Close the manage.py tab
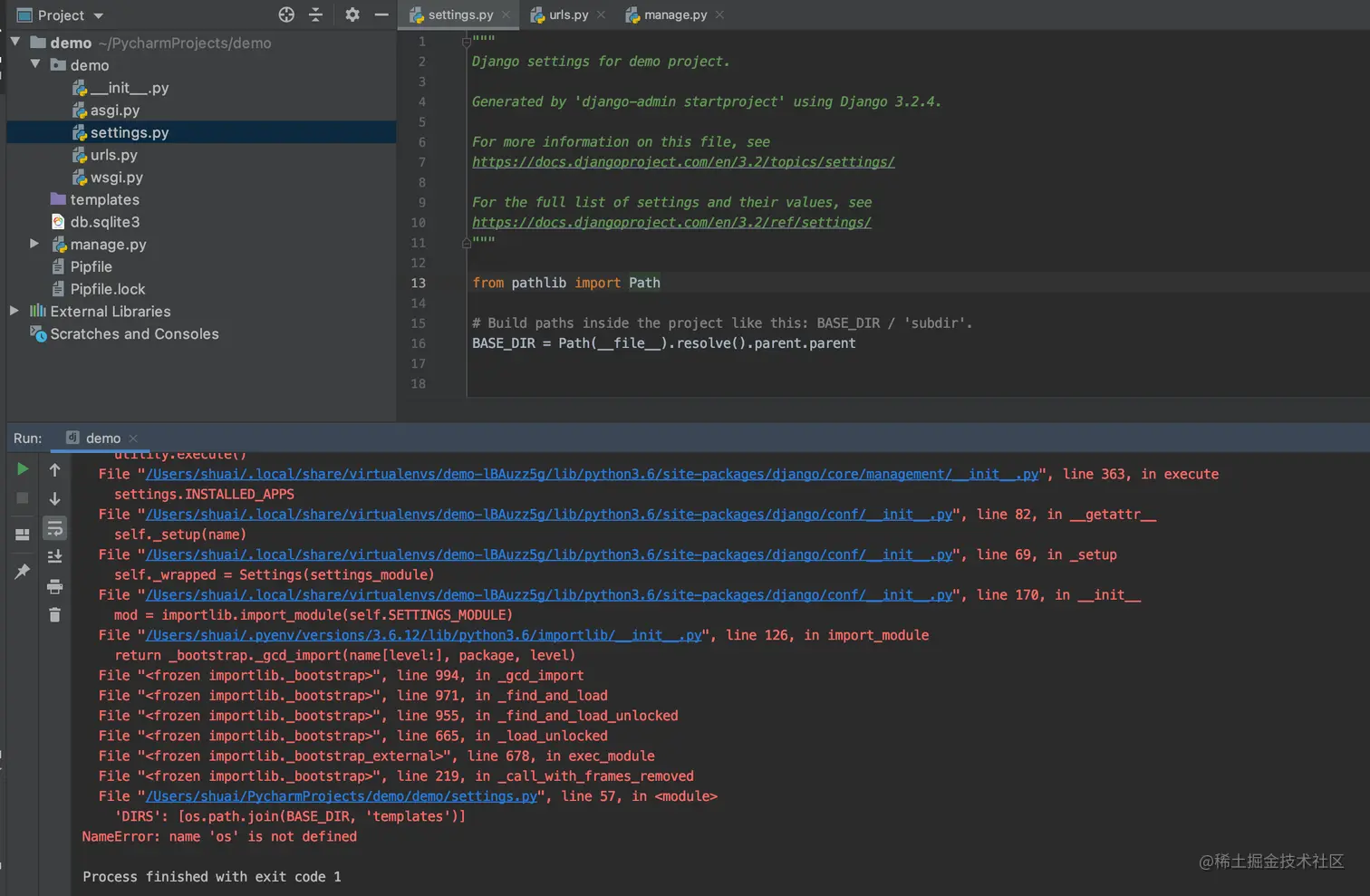1370x896 pixels. pos(719,14)
